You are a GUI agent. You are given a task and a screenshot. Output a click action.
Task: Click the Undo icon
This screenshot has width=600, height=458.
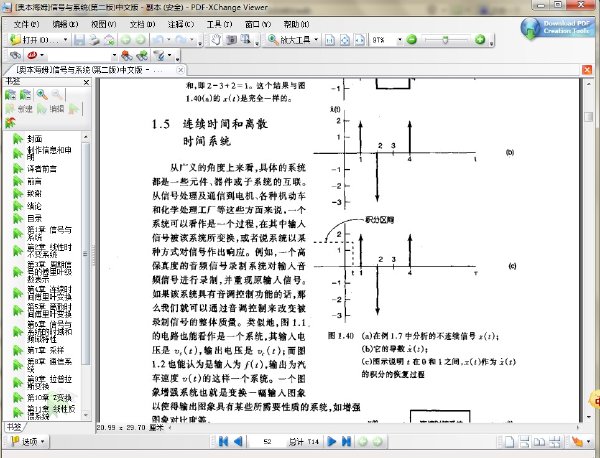click(157, 40)
